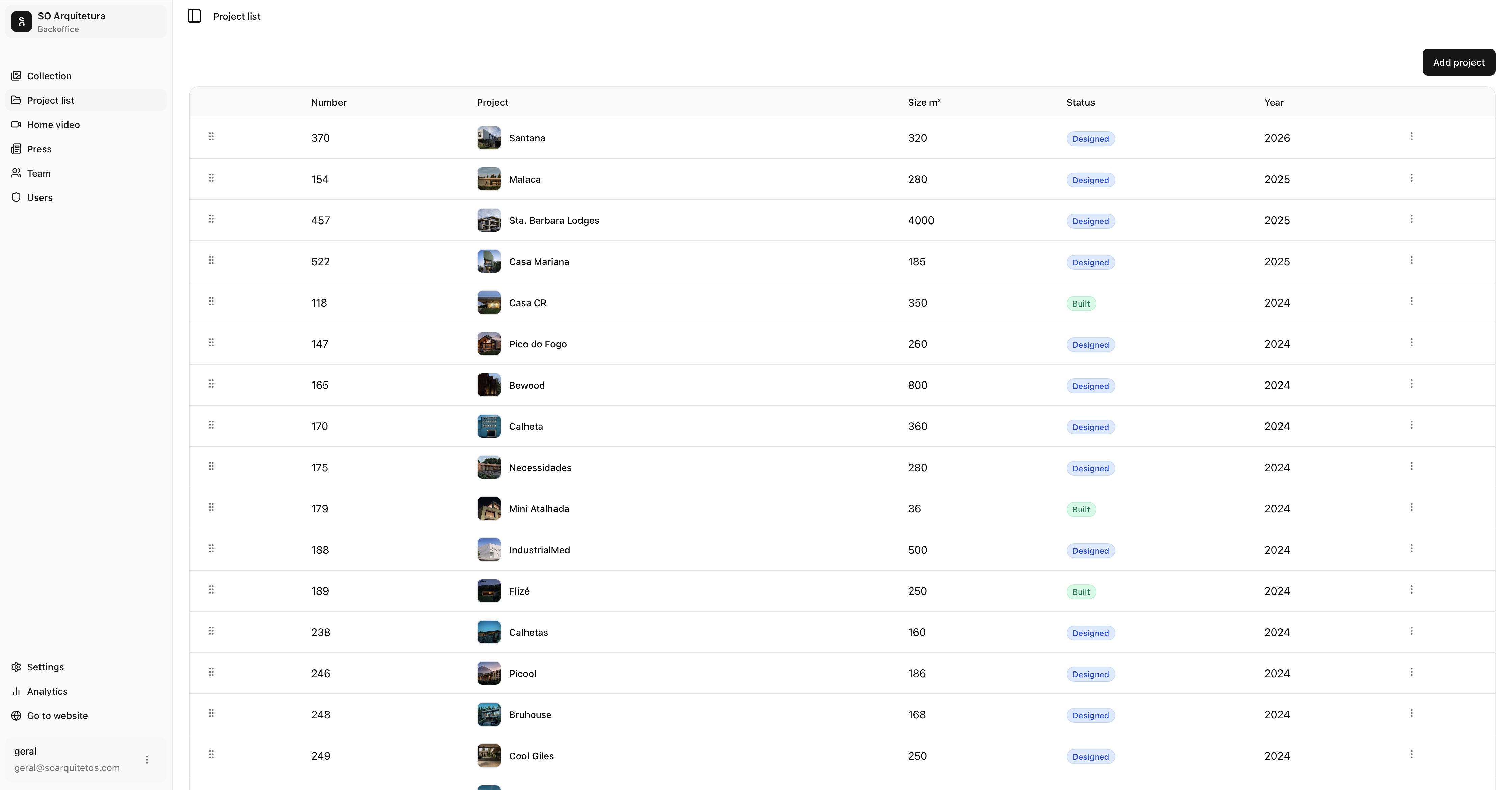Click project number 522
1512x790 pixels.
click(x=321, y=262)
